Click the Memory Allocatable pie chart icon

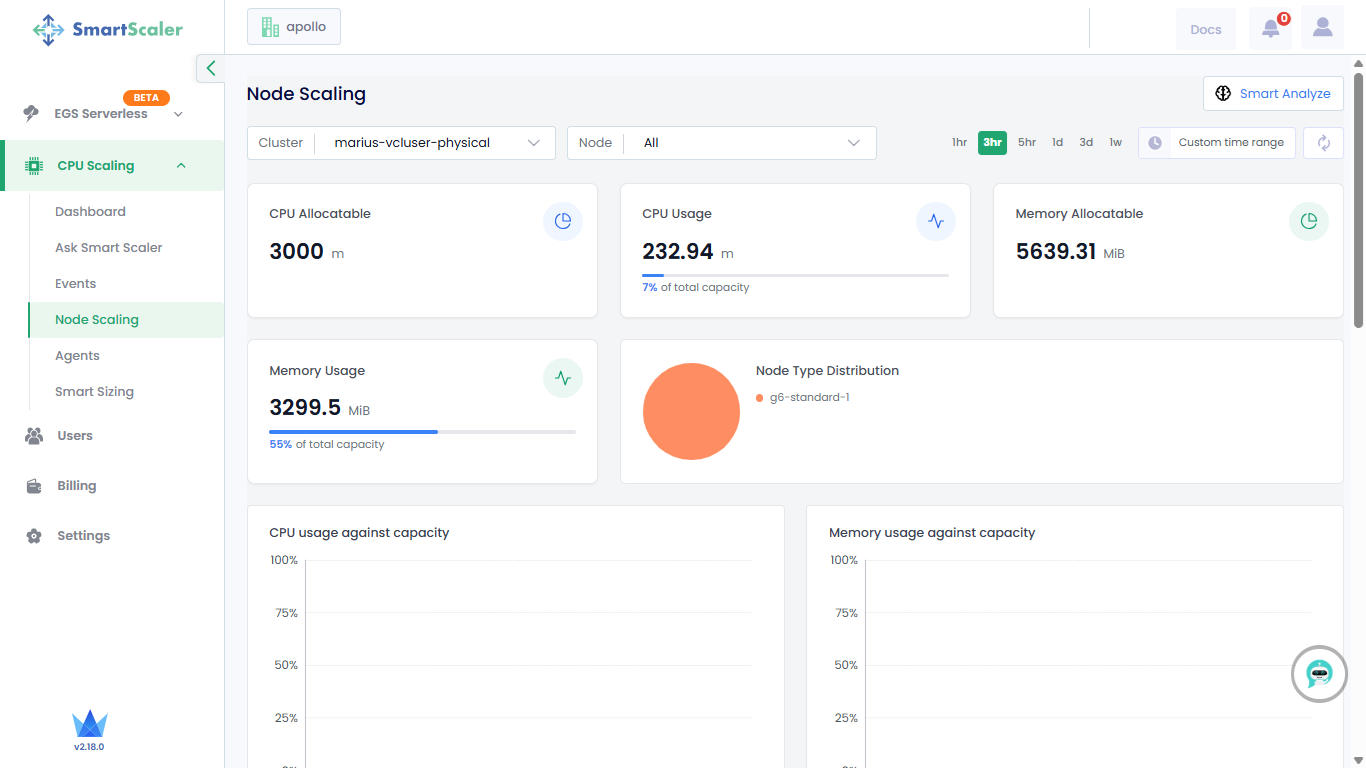[x=1308, y=221]
